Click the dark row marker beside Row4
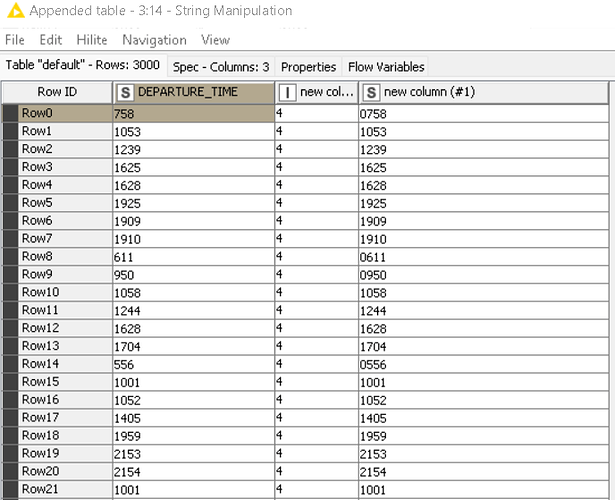The width and height of the screenshot is (615, 500). point(10,185)
